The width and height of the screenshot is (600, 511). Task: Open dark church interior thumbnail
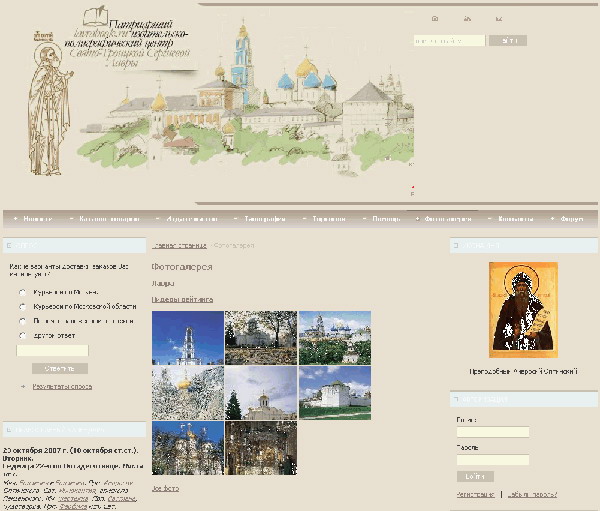(x=261, y=448)
